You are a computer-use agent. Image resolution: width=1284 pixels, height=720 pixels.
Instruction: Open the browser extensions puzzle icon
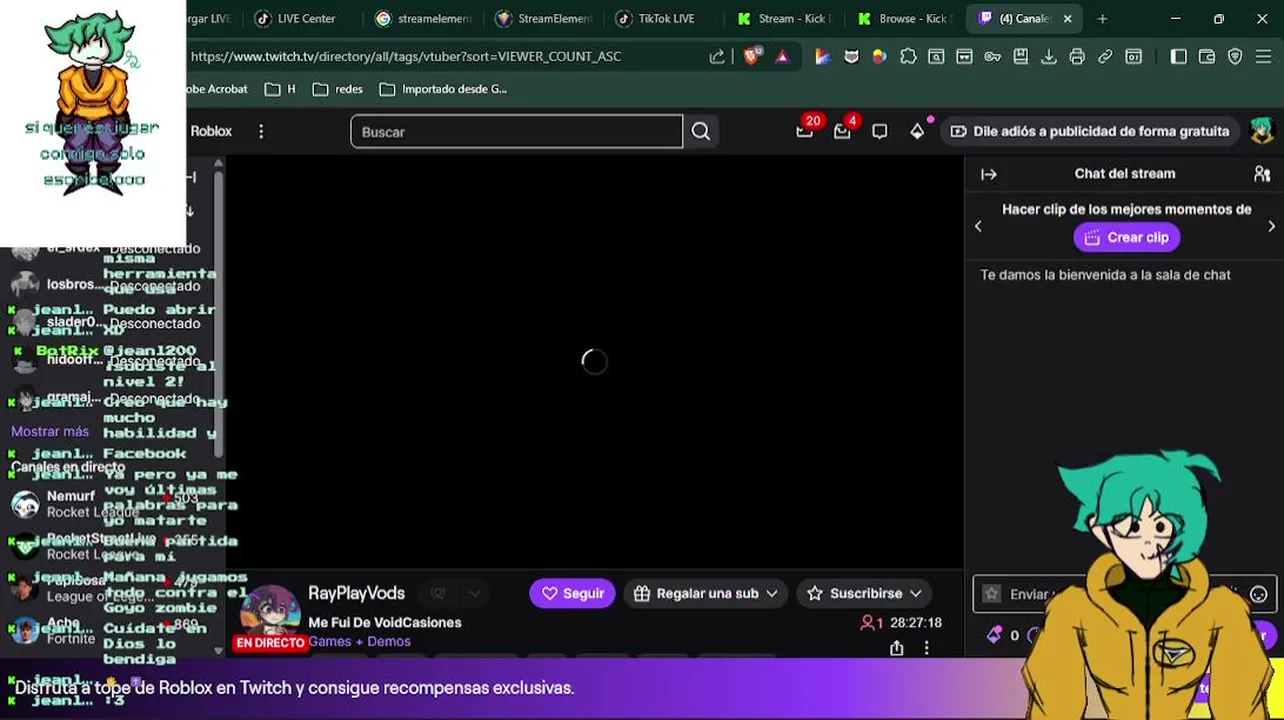(908, 57)
